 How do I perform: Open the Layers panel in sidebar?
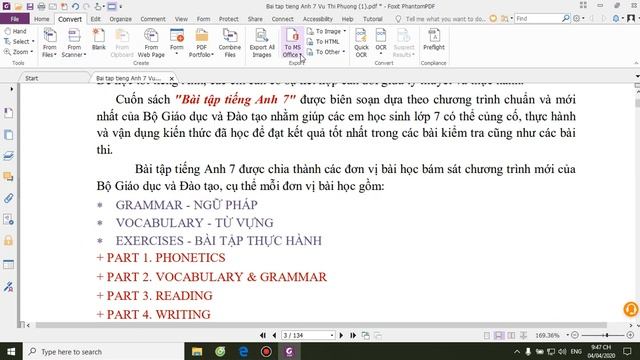9,156
